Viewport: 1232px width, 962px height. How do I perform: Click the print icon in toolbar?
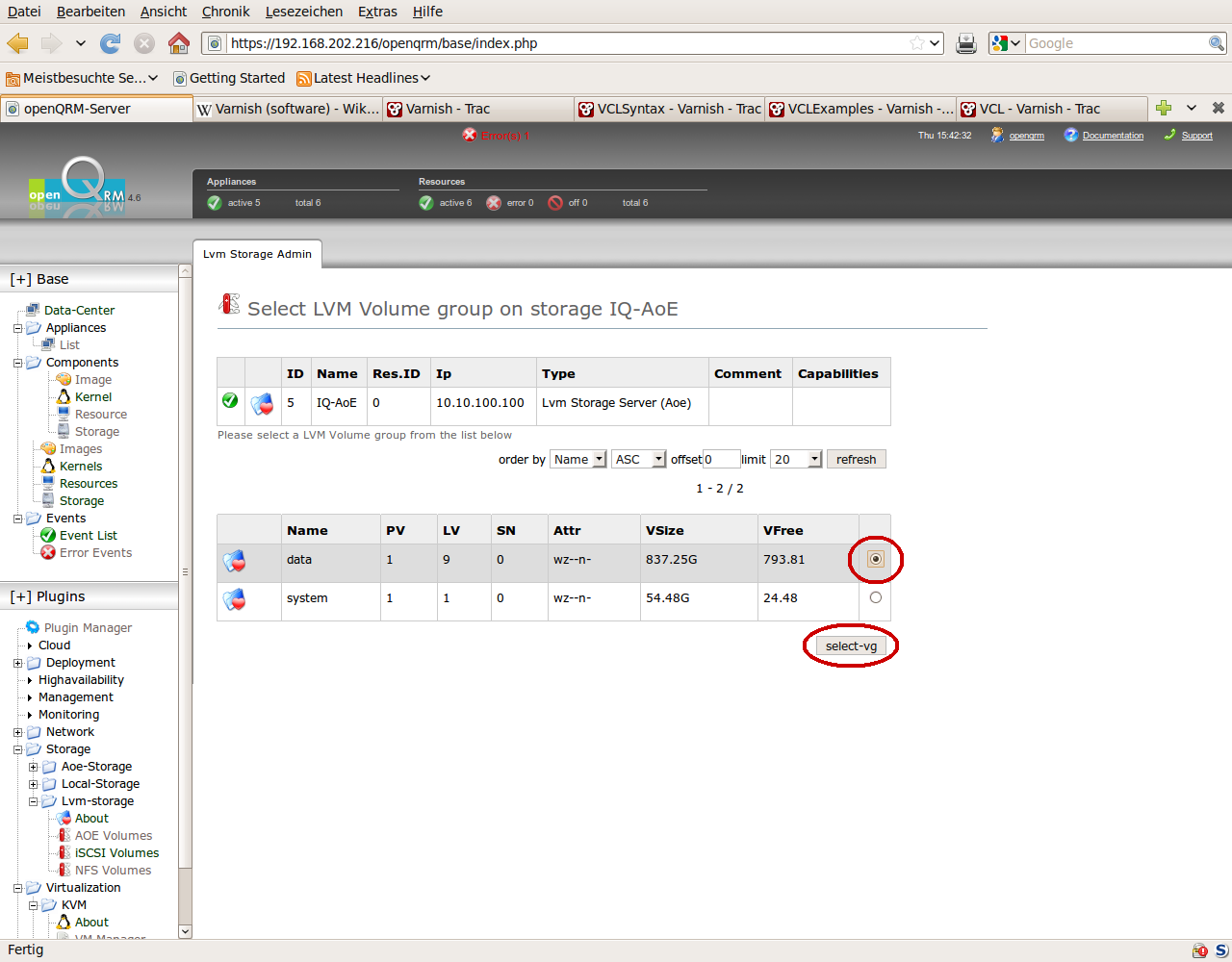(x=965, y=43)
